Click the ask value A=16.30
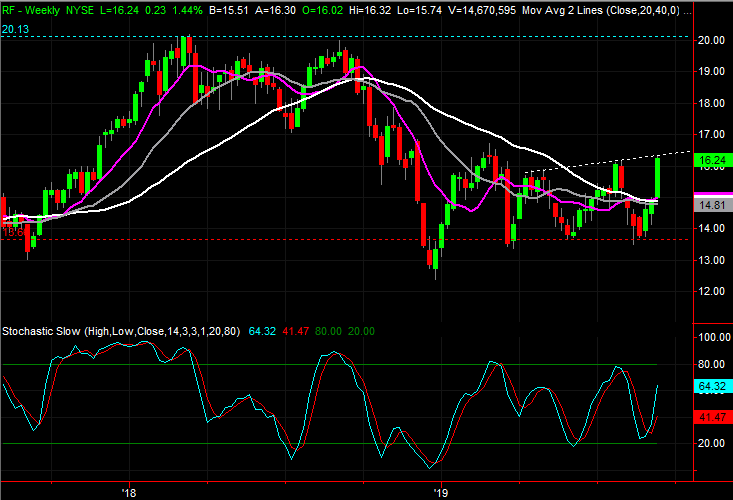Image resolution: width=733 pixels, height=500 pixels. point(275,10)
